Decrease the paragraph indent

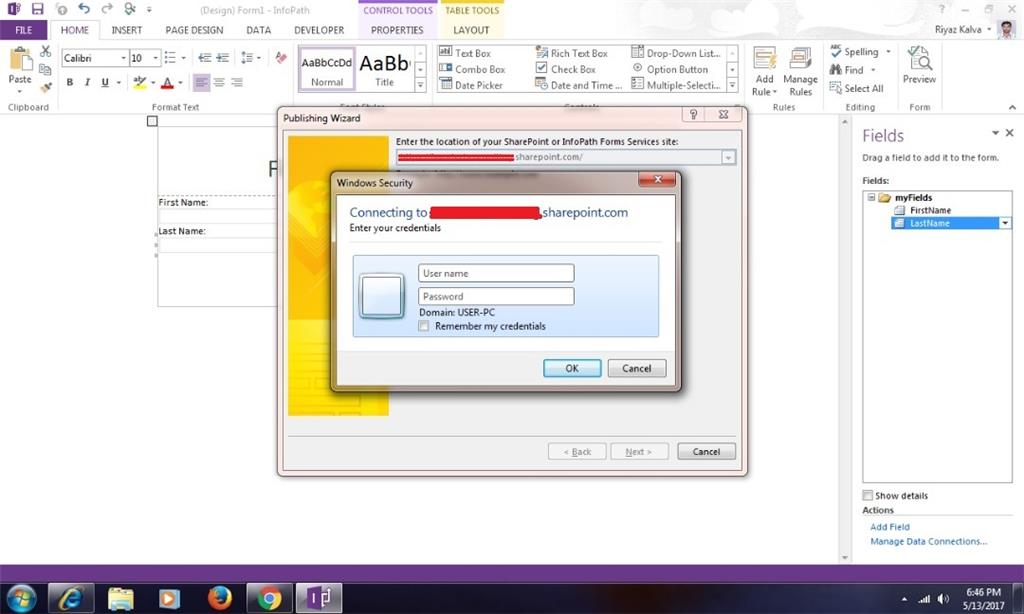coord(204,57)
